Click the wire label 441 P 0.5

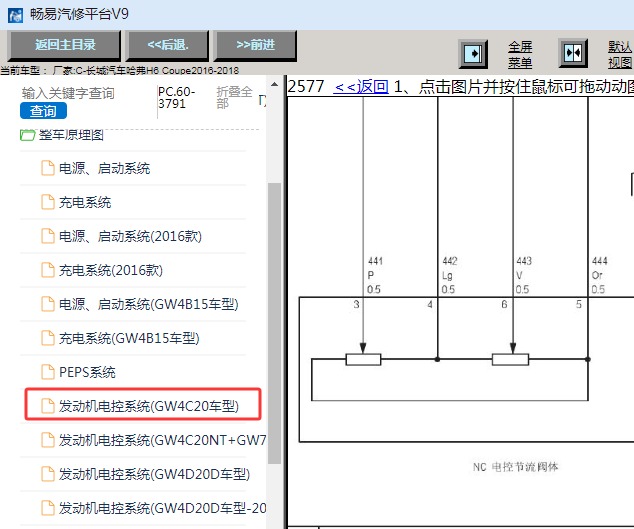pyautogui.click(x=375, y=275)
